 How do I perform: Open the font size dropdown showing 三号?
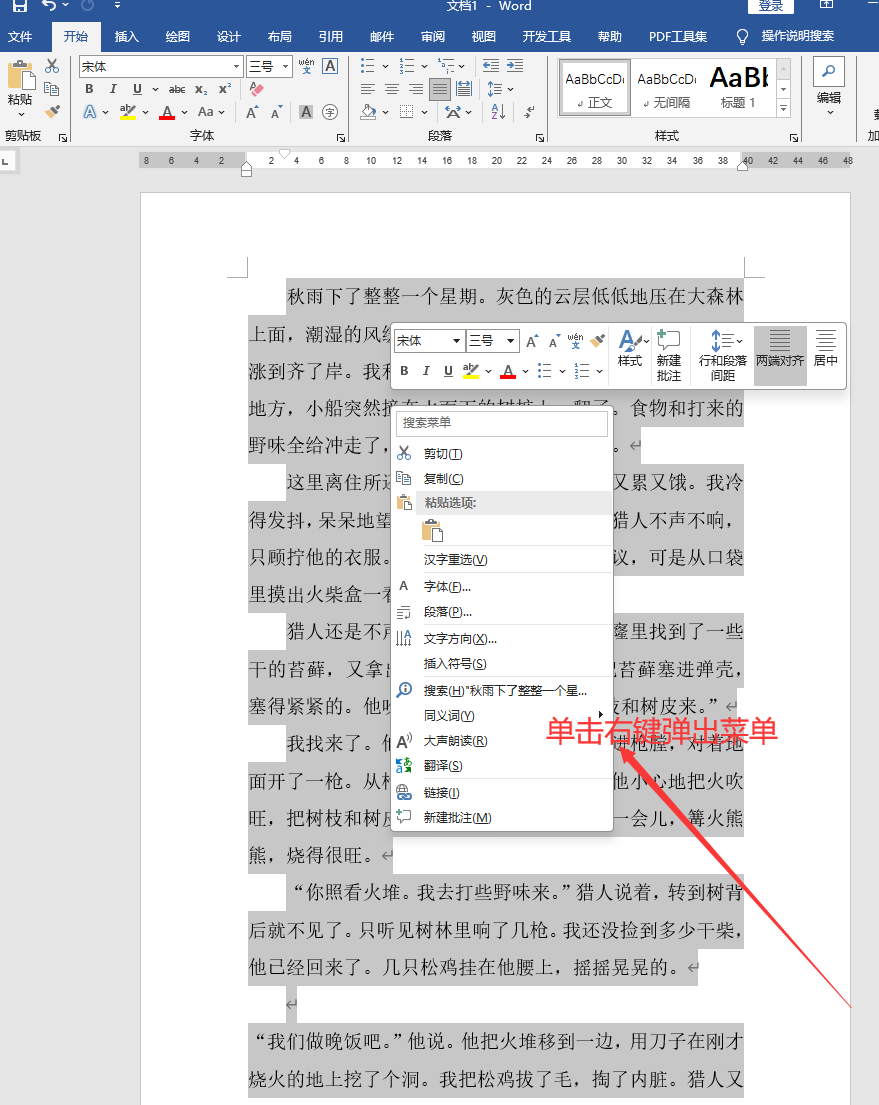pyautogui.click(x=285, y=67)
